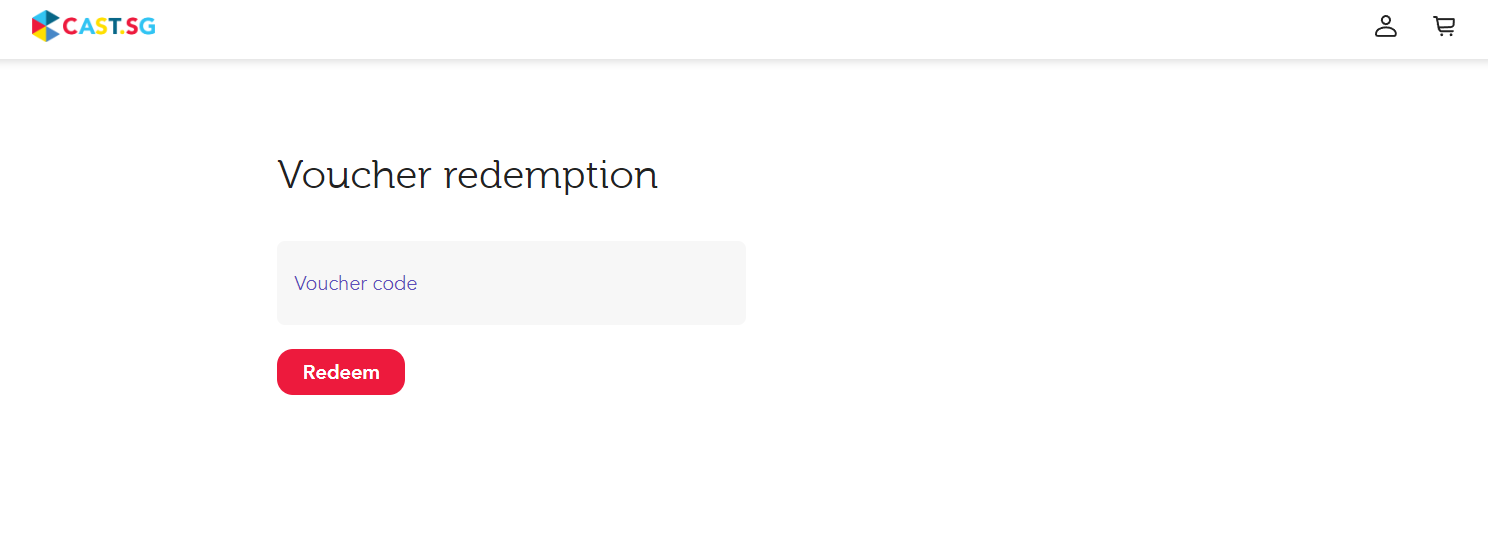
Task: Click the CAST.SG hexagon logo icon
Action: pos(45,26)
